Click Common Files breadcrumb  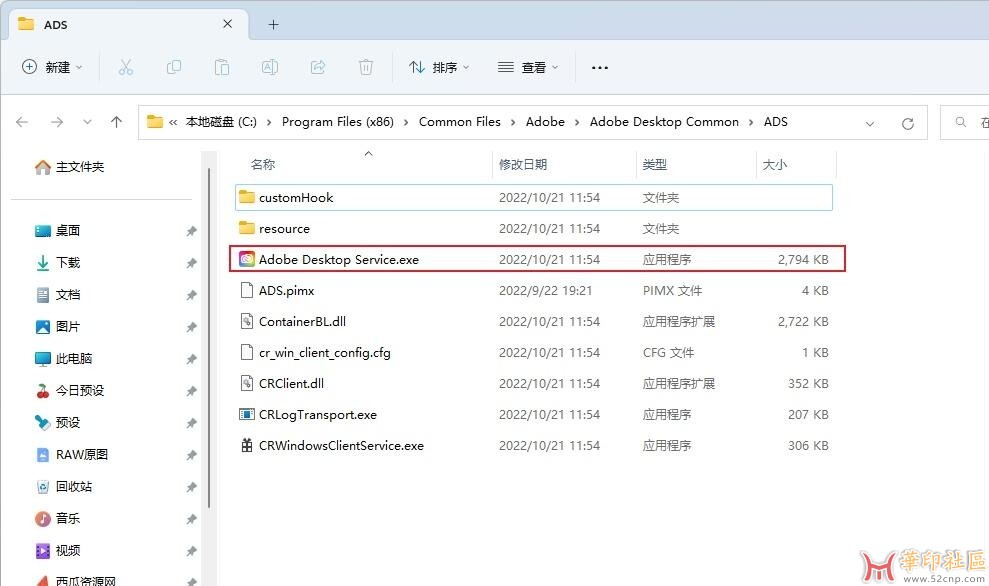[460, 122]
